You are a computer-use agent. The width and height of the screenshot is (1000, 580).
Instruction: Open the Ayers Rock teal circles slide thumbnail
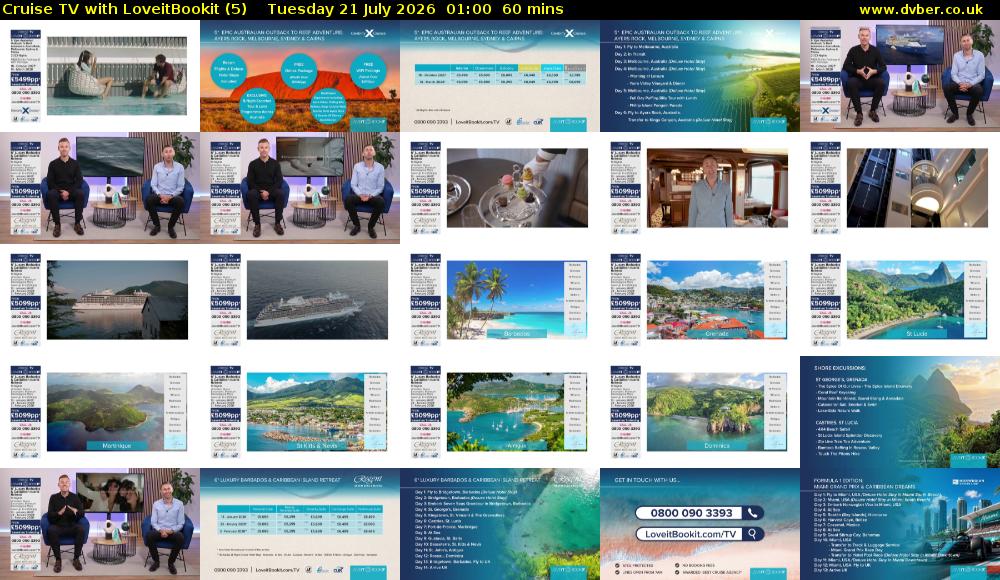click(x=300, y=76)
